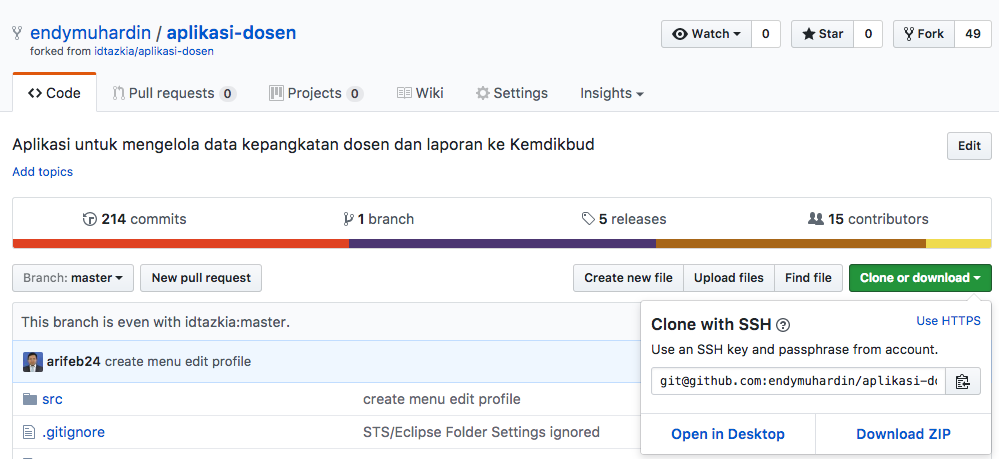Click the Edit description button
This screenshot has width=999, height=459.
pyautogui.click(x=969, y=146)
